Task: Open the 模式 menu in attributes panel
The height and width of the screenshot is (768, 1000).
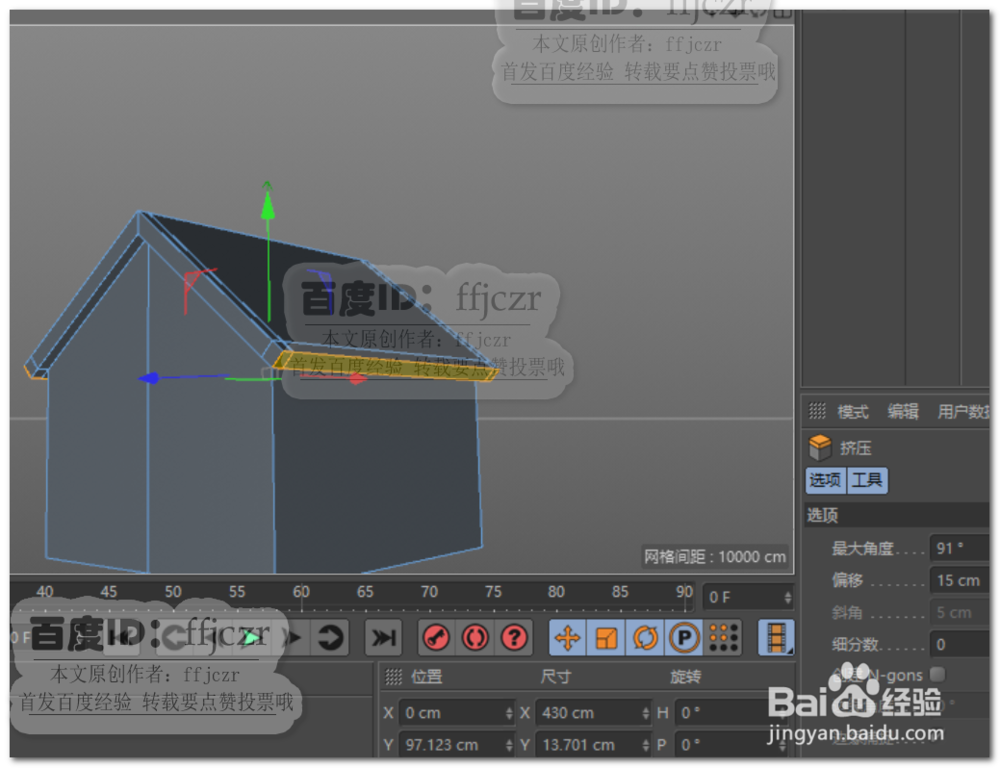Action: tap(853, 411)
